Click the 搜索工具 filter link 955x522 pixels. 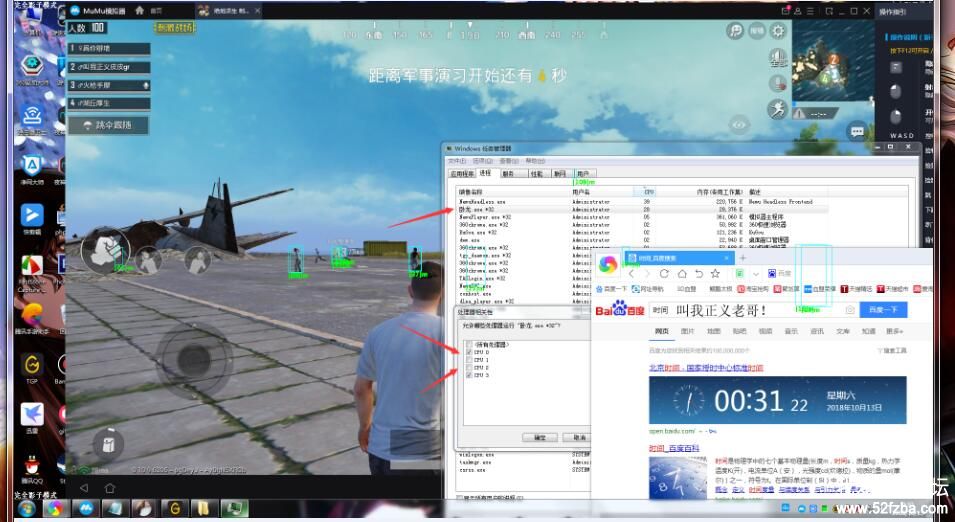click(x=892, y=351)
